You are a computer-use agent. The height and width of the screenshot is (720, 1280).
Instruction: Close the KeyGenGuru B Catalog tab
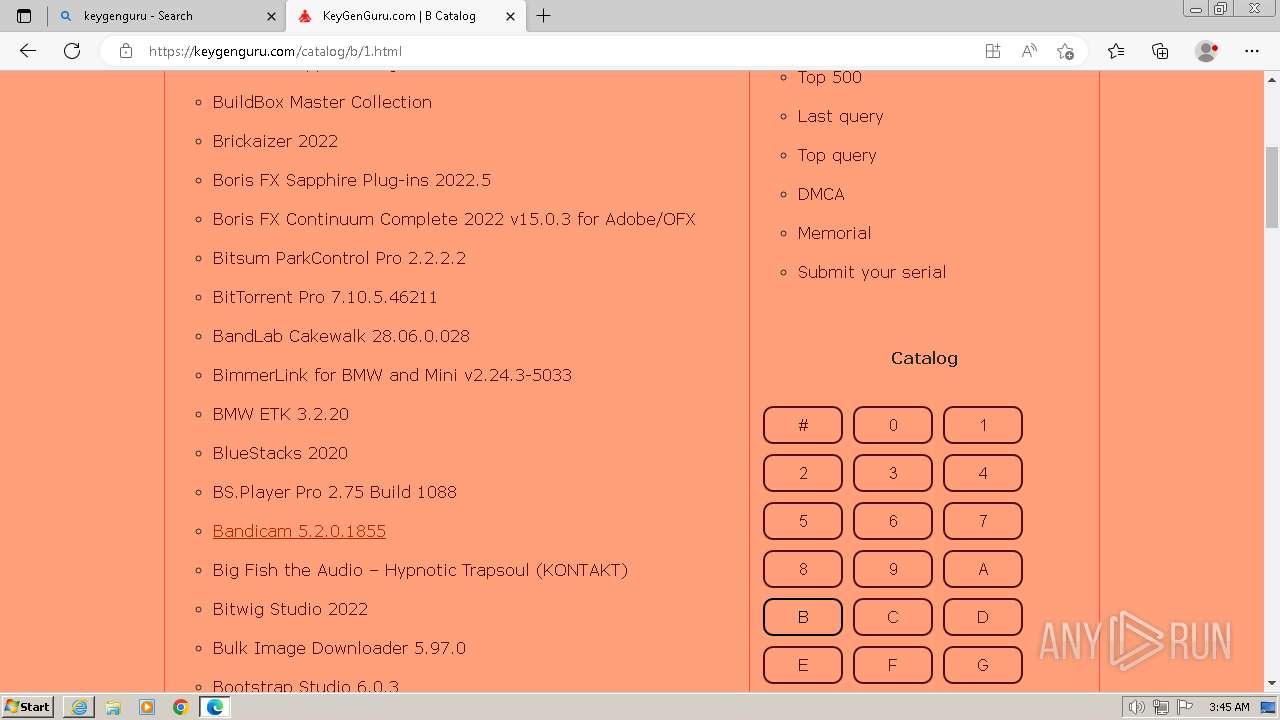[511, 16]
